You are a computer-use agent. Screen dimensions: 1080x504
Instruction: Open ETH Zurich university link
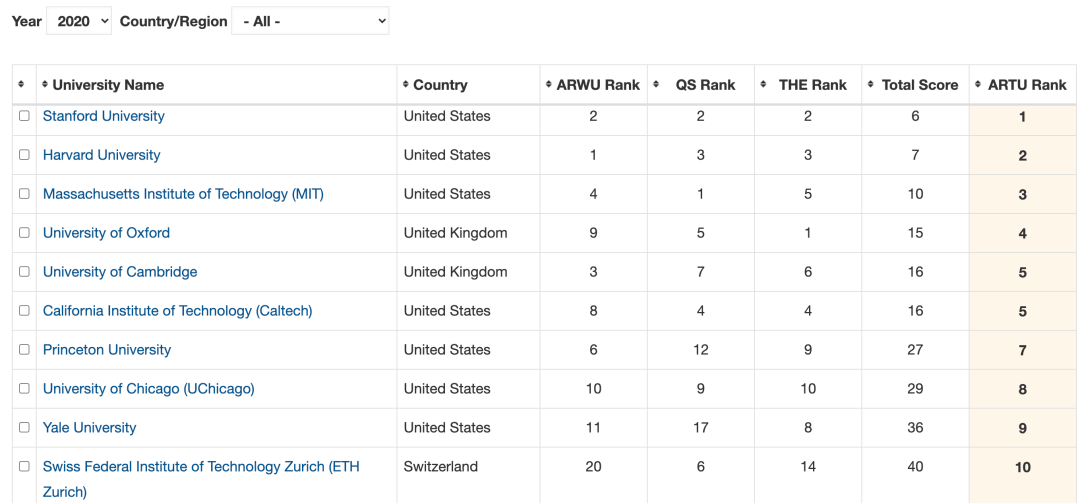(201, 479)
